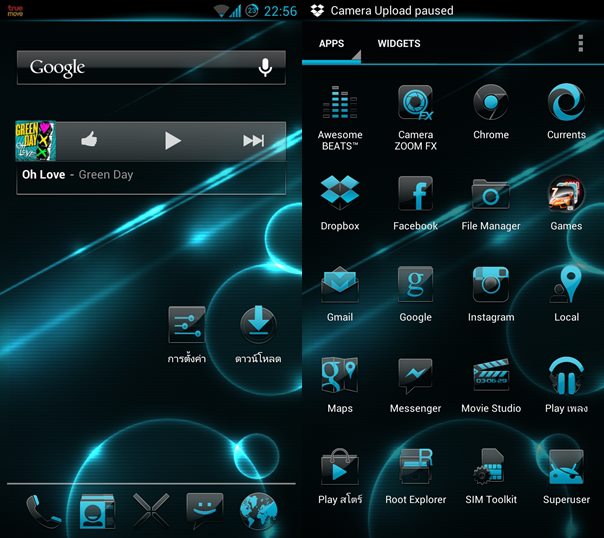604x538 pixels.
Task: Open Contacts from the dock
Action: (97, 511)
